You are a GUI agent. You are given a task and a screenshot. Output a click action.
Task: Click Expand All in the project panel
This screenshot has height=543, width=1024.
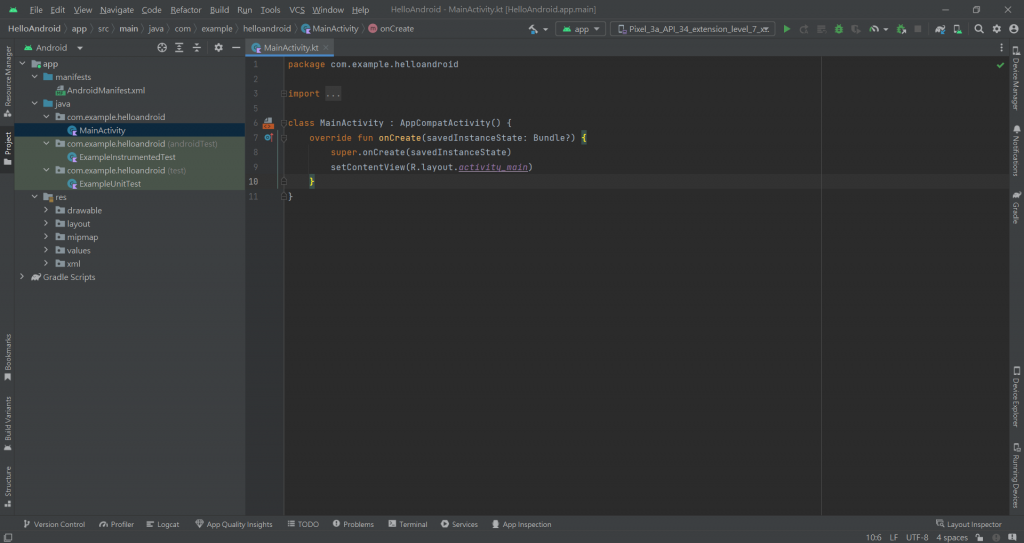(x=179, y=48)
